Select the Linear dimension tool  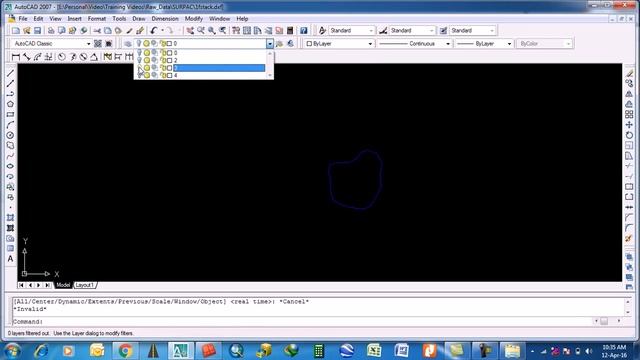pyautogui.click(x=16, y=57)
